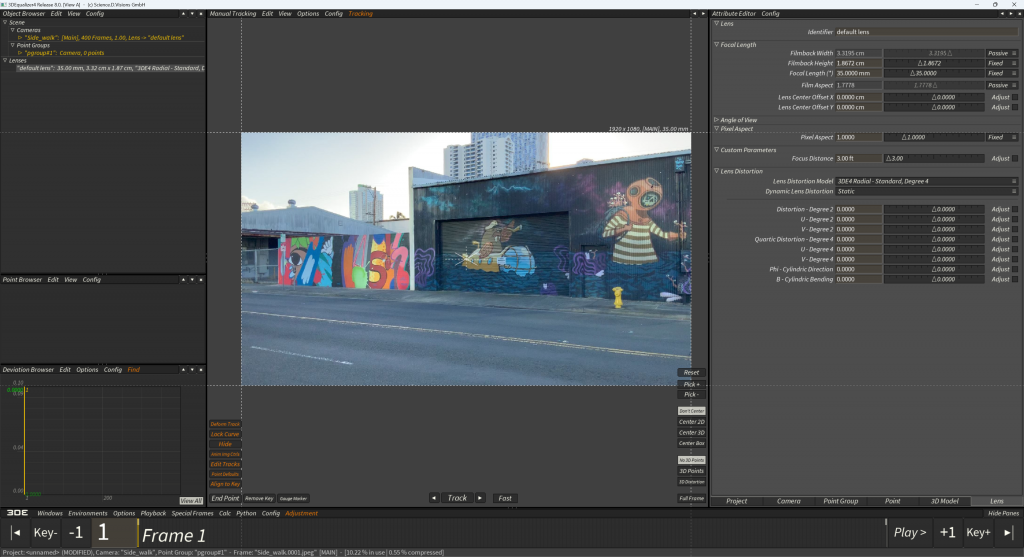Expand the Angle of View section

716,119
